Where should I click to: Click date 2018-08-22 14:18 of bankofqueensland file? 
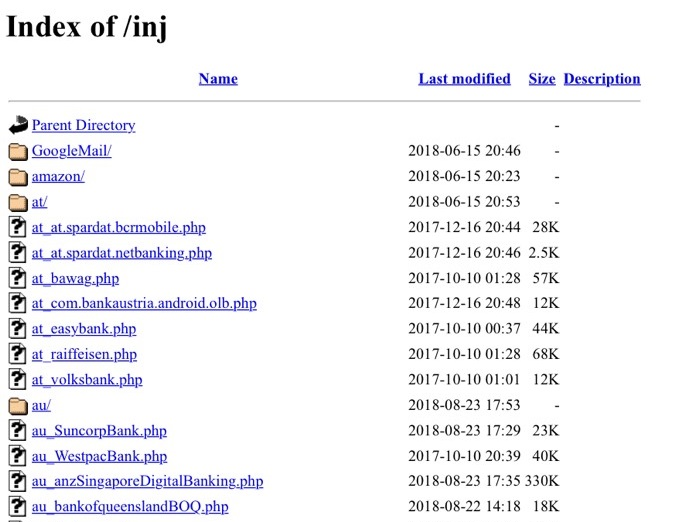465,506
